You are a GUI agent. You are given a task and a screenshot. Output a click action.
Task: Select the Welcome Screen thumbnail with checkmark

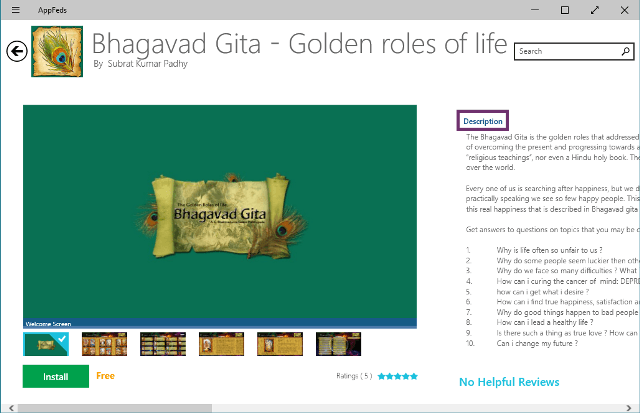click(x=46, y=344)
